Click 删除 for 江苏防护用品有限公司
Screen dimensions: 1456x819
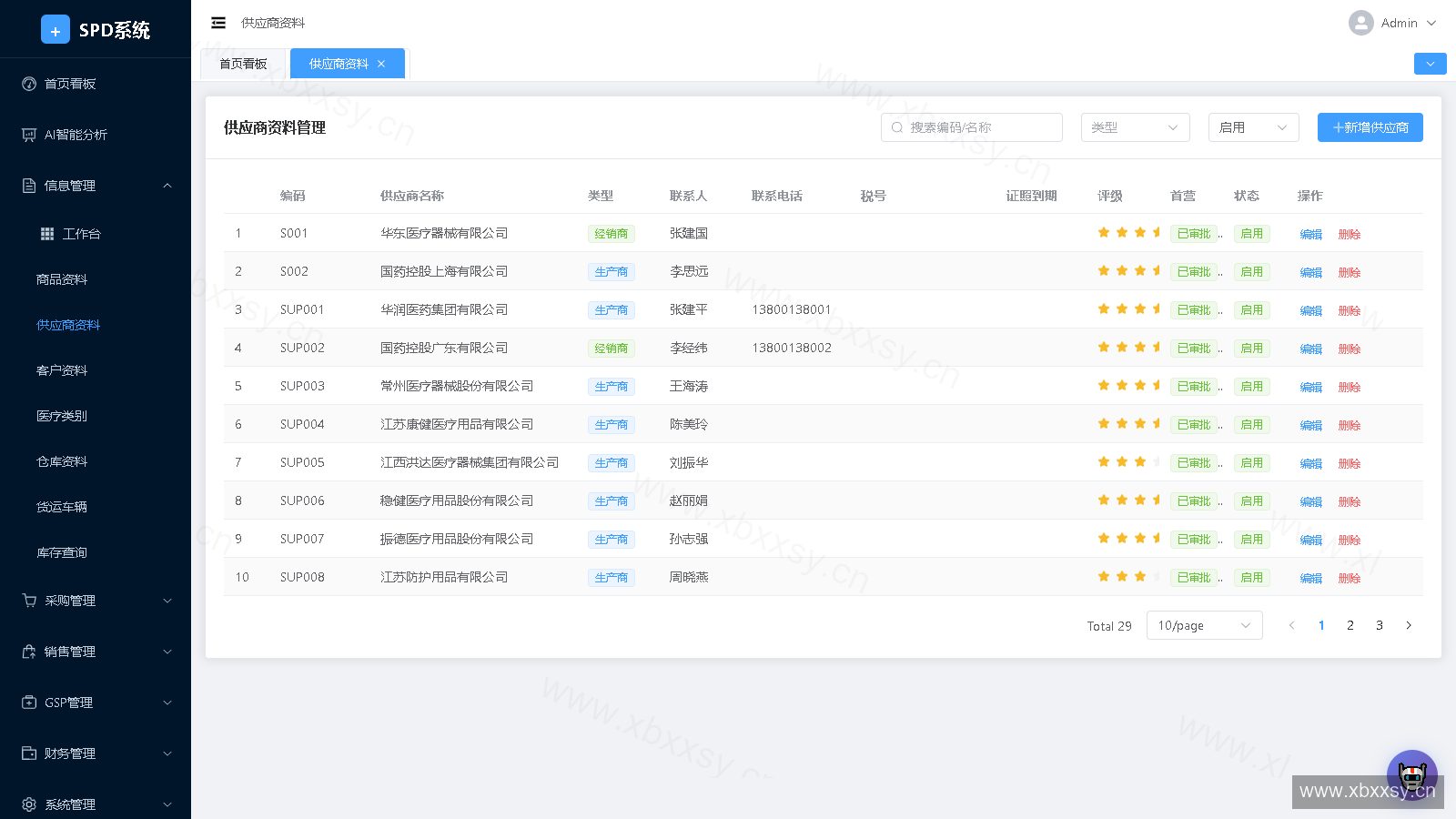(1349, 578)
